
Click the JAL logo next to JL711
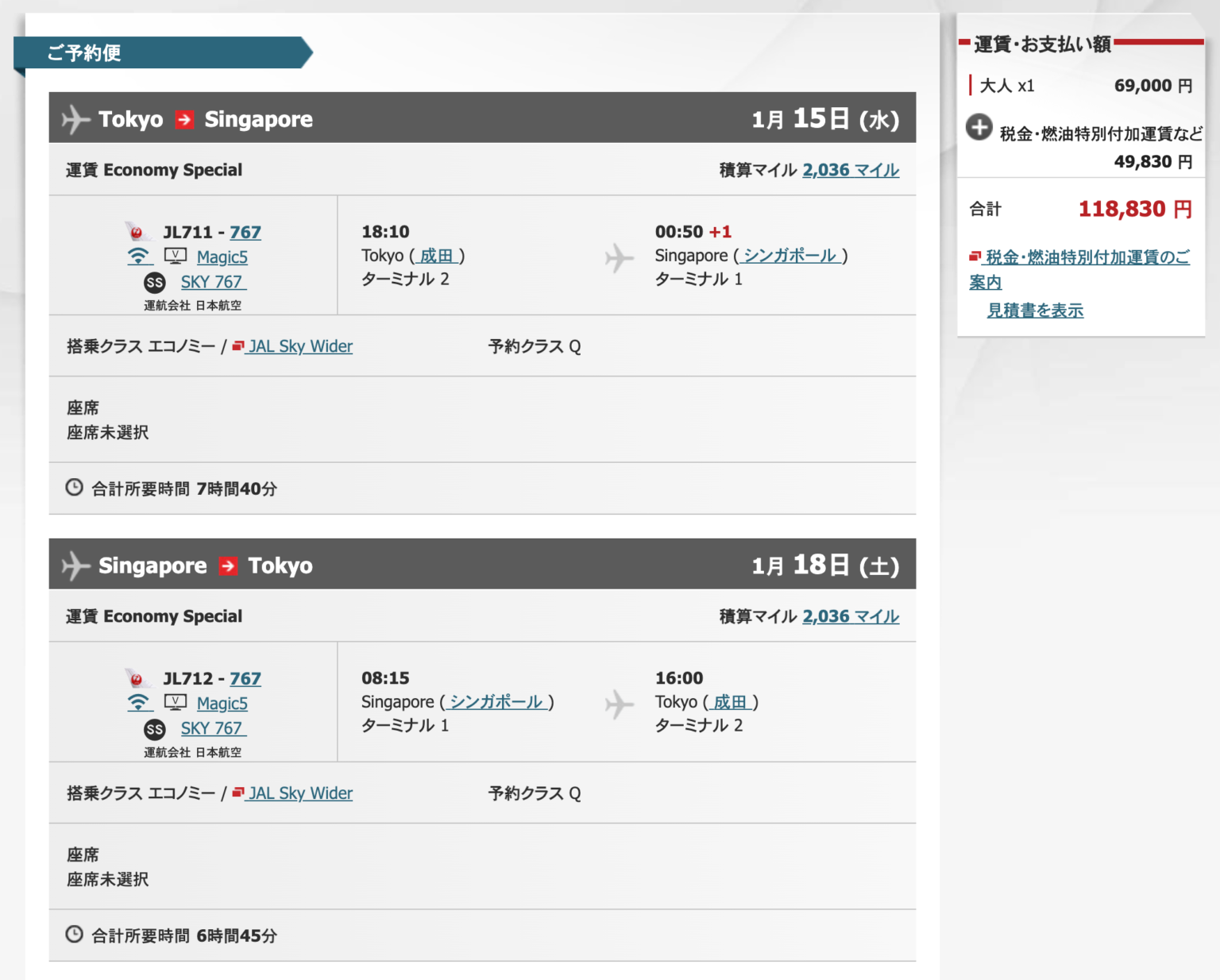(x=137, y=232)
